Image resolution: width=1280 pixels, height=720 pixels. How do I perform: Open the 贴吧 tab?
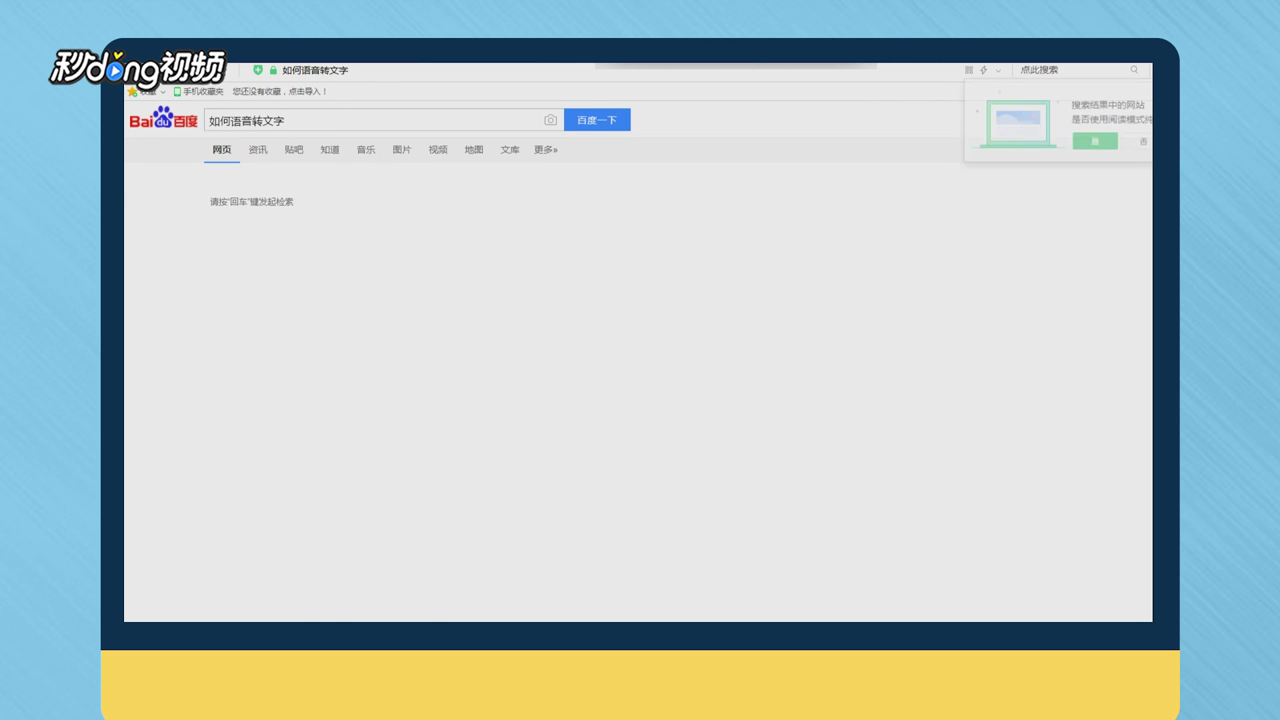(x=294, y=150)
